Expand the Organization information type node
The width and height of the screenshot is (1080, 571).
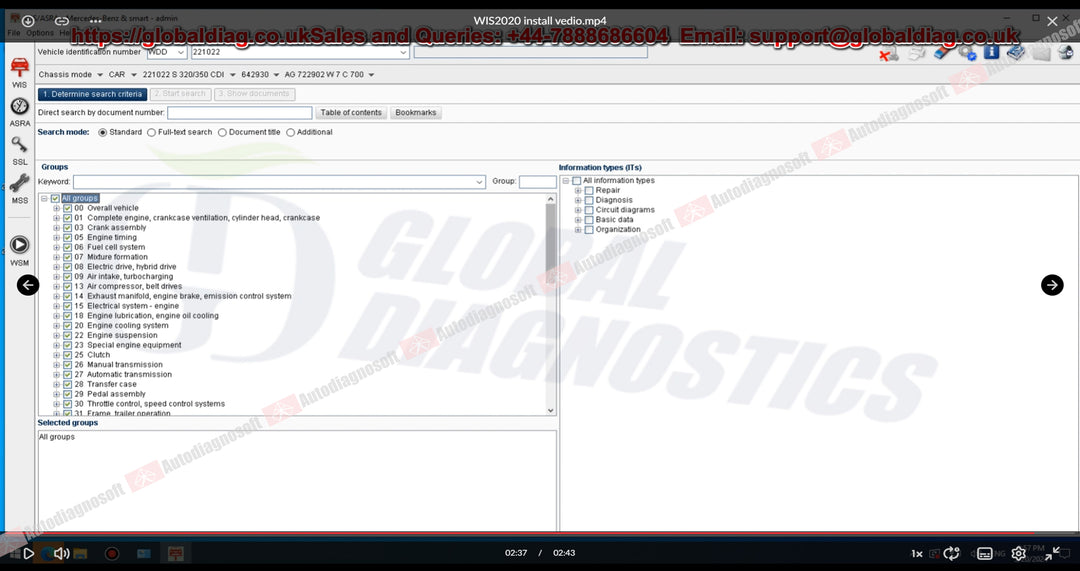pyautogui.click(x=578, y=230)
